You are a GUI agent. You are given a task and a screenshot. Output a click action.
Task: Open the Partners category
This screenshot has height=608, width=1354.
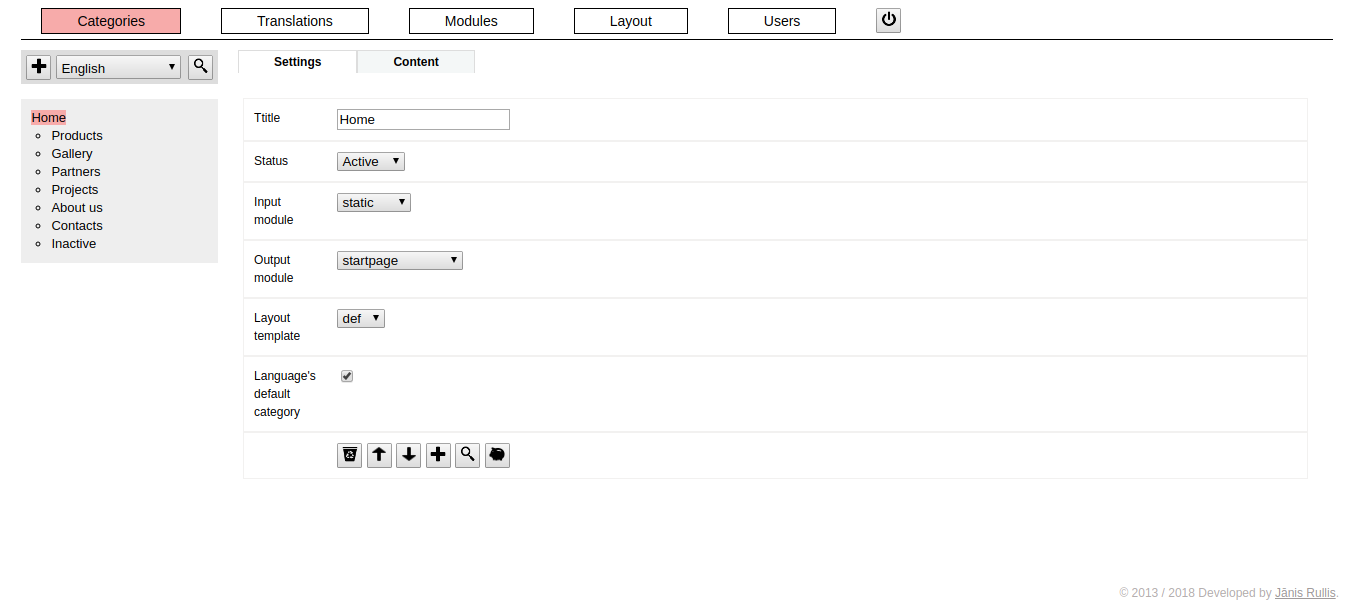click(76, 171)
